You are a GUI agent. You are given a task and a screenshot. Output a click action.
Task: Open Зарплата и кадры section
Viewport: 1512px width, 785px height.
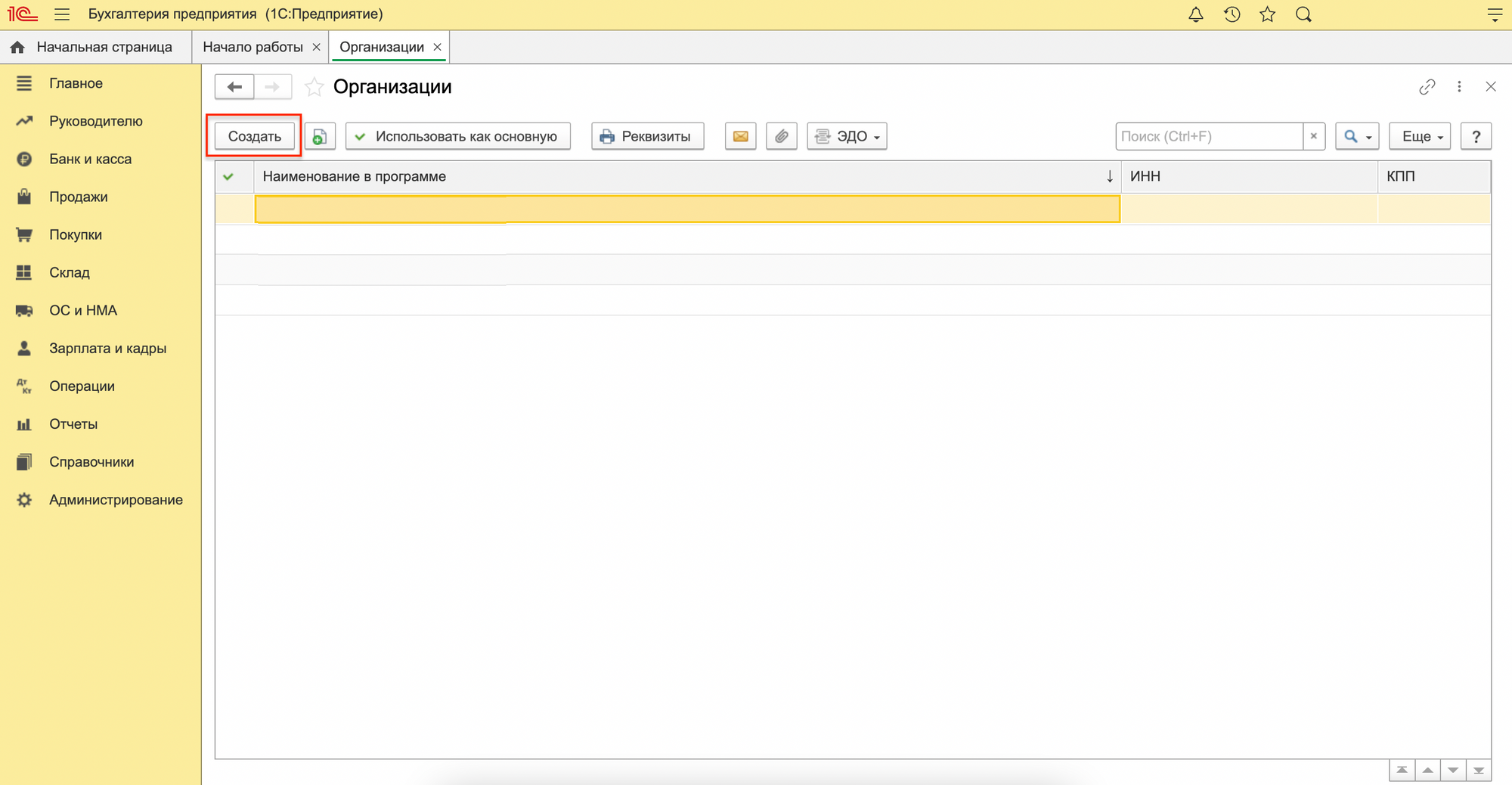pos(107,348)
